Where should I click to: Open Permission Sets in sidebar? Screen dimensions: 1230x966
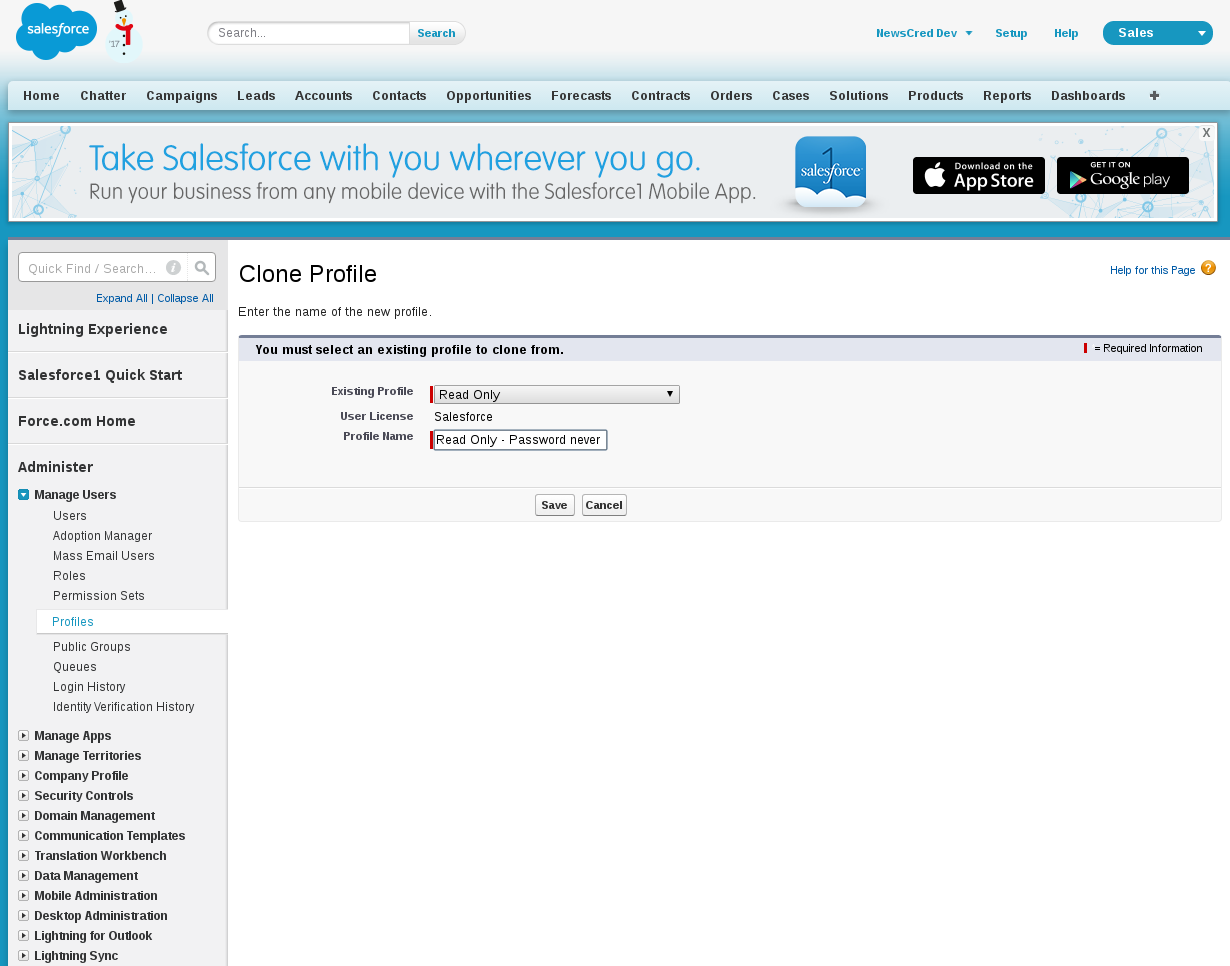point(99,596)
